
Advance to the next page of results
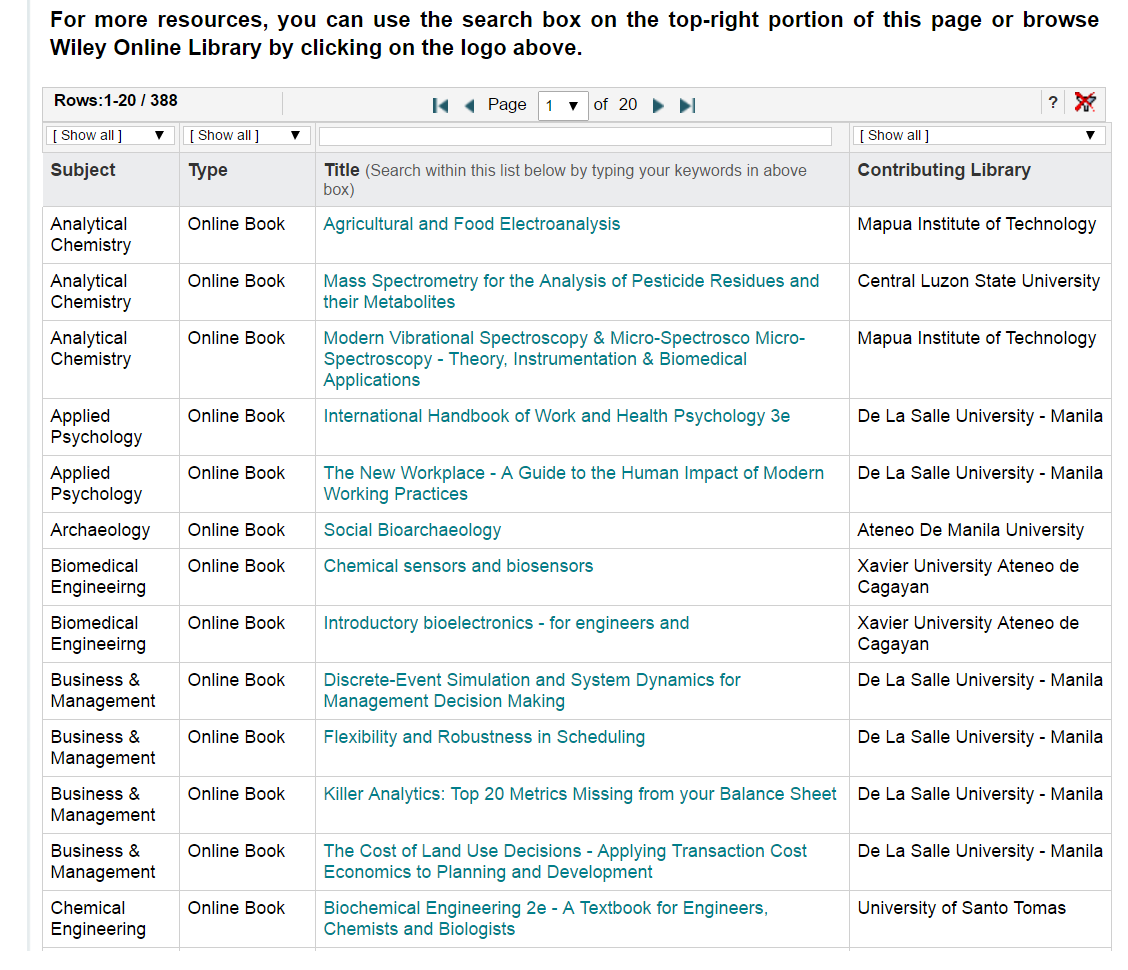(x=658, y=104)
